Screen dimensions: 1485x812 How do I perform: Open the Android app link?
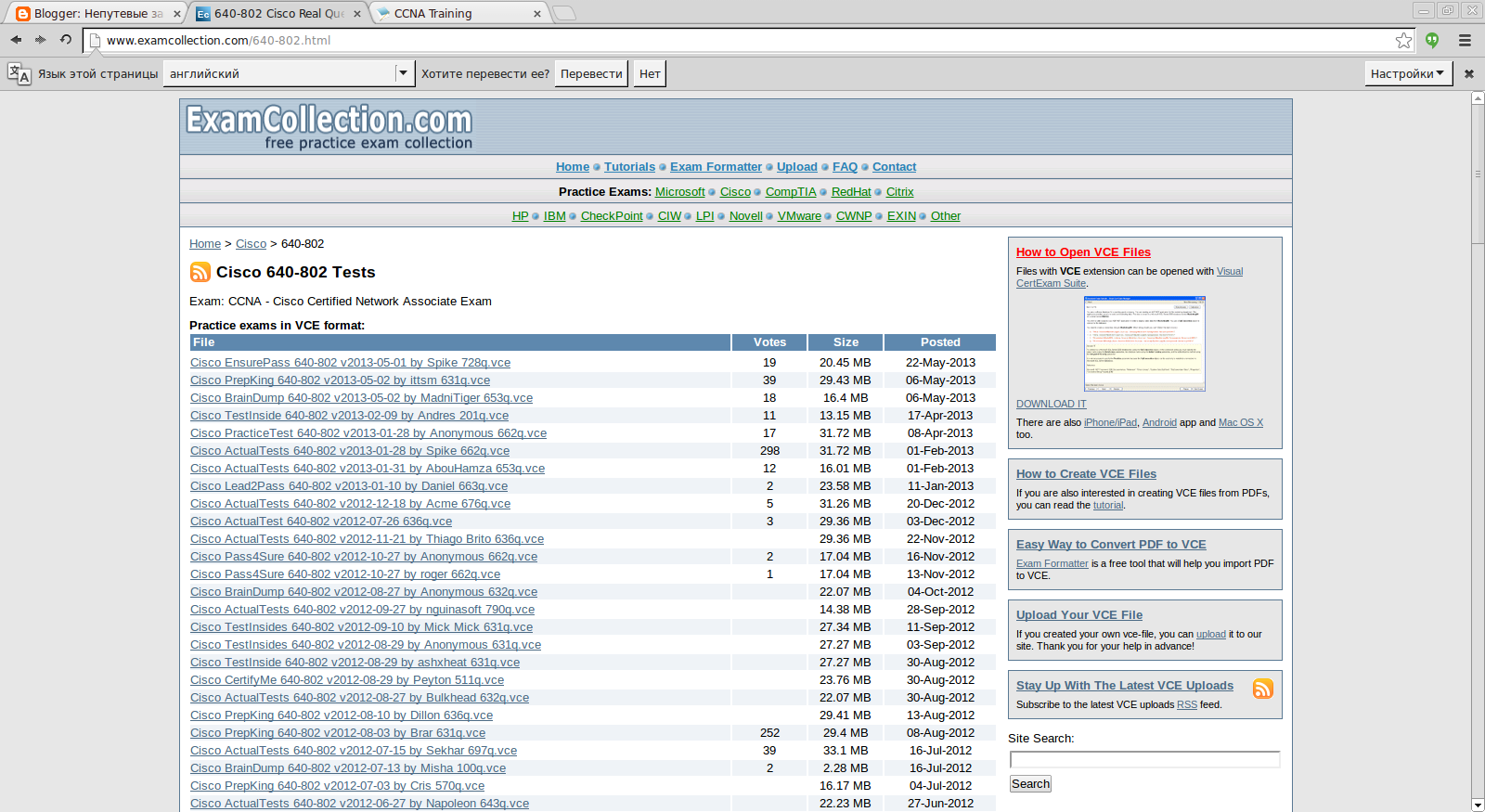coord(1159,423)
